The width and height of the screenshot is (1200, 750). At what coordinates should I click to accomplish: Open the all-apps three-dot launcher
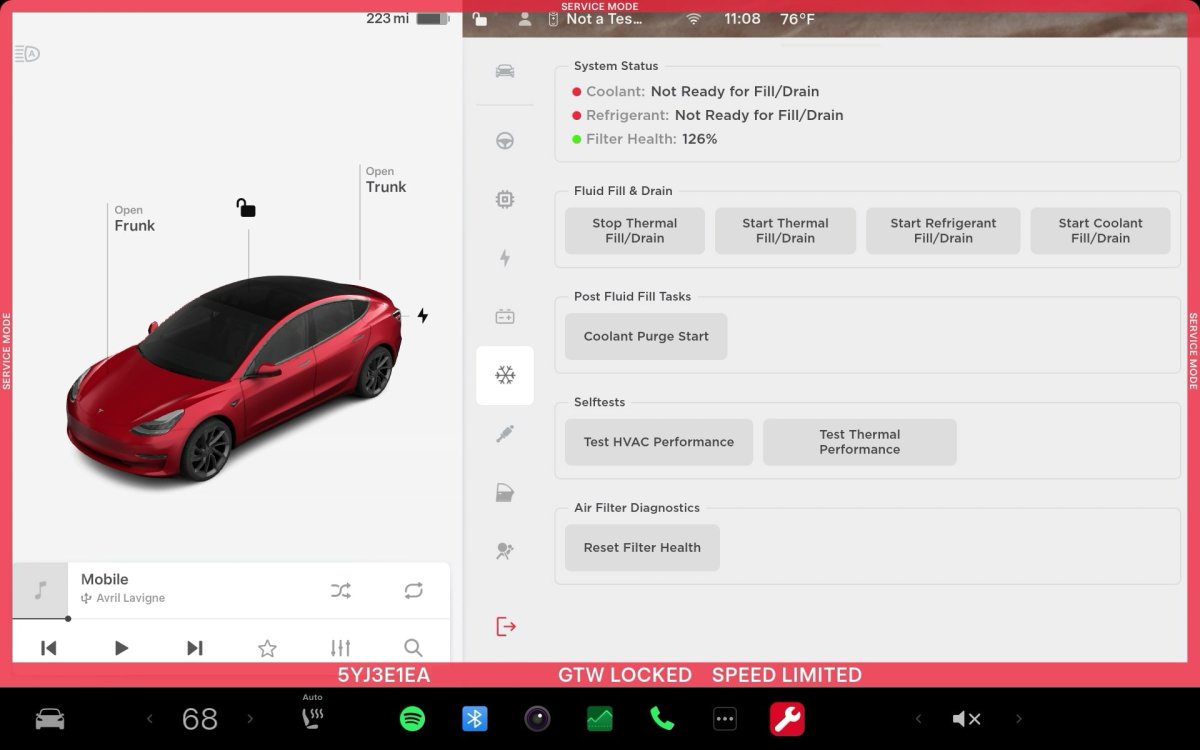(x=724, y=718)
